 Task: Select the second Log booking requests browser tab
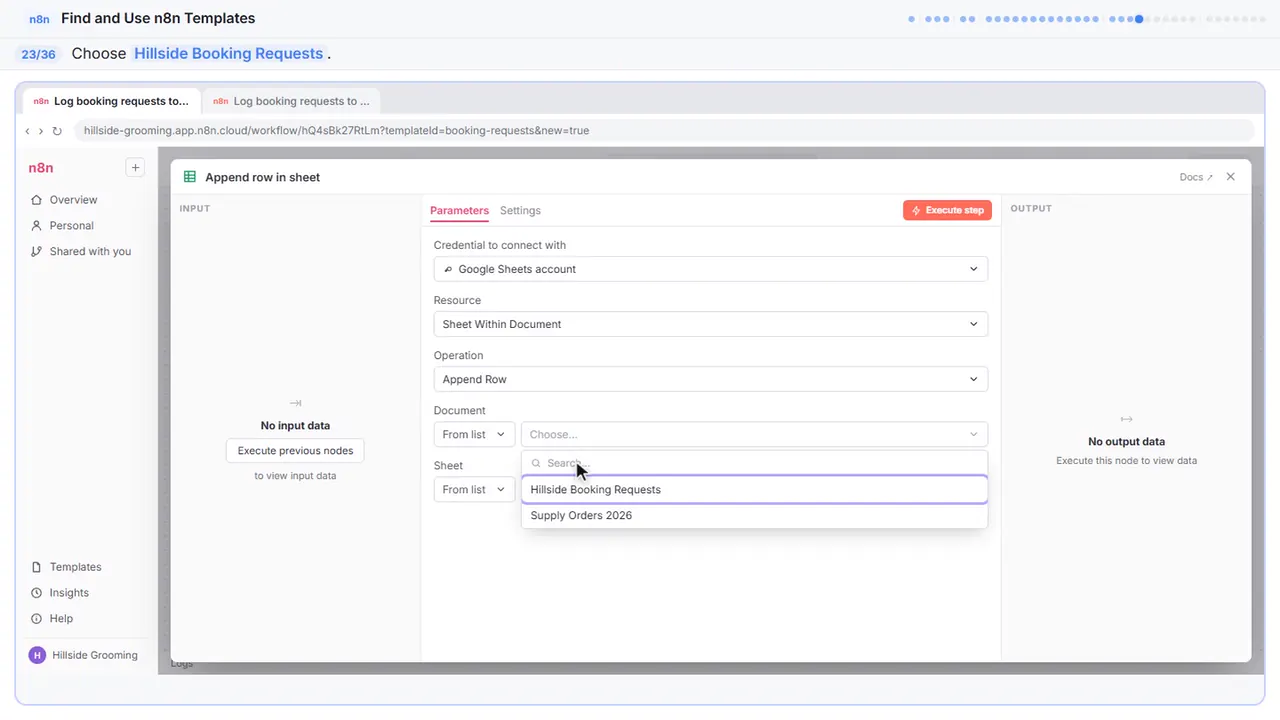pyautogui.click(x=291, y=101)
